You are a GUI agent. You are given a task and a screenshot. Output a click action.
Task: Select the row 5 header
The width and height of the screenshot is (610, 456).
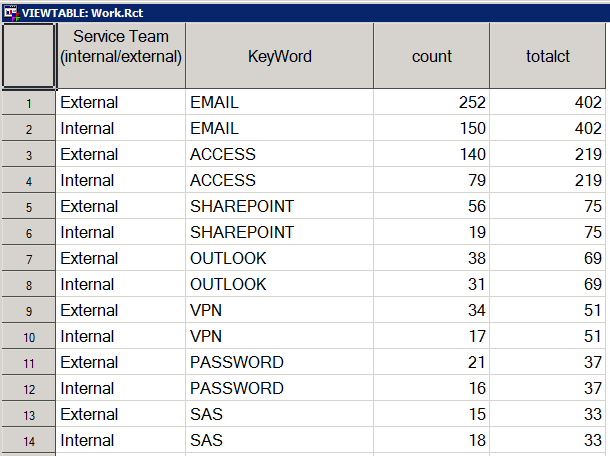pos(28,207)
